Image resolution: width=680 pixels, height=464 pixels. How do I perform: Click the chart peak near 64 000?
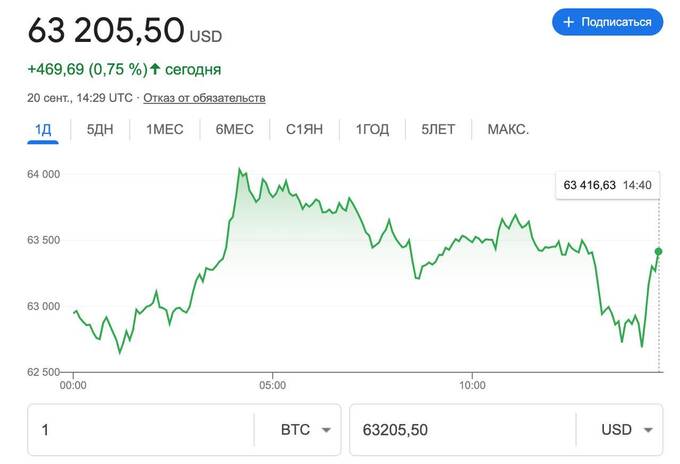point(239,169)
